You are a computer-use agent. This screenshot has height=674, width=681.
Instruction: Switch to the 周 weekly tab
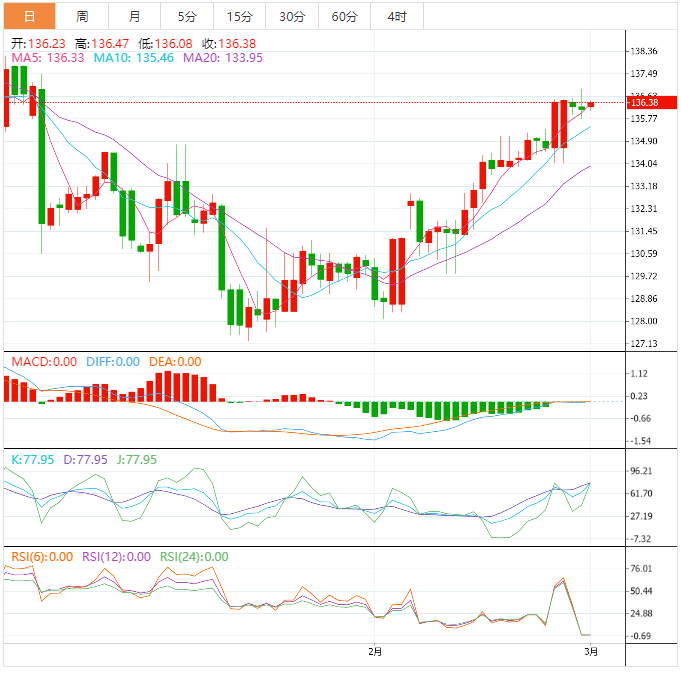82,16
